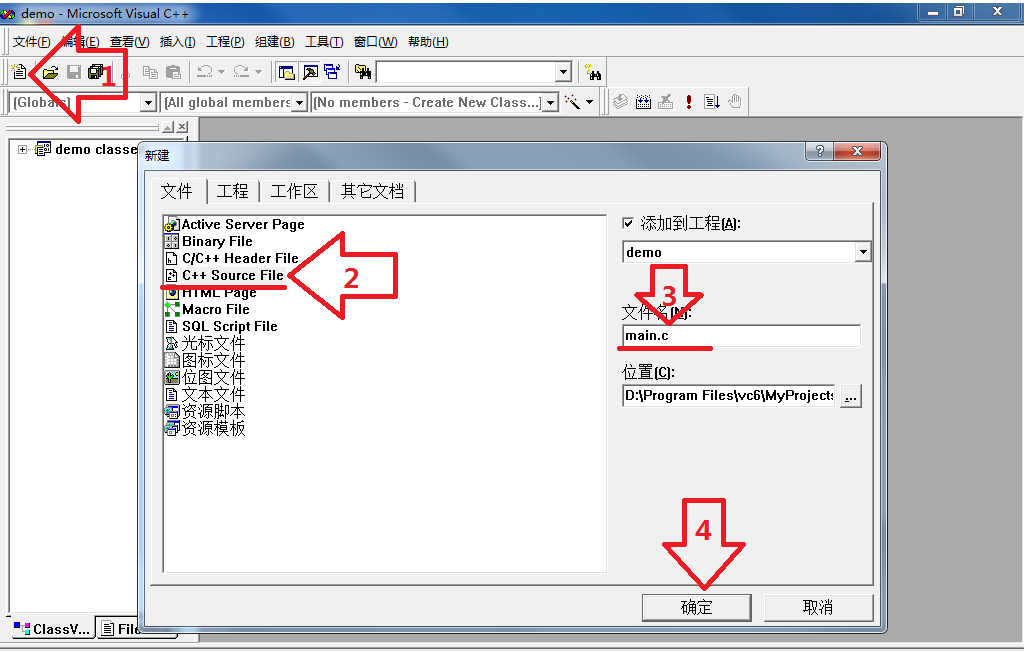Click the Find in Files toolbar icon
The width and height of the screenshot is (1024, 652).
coord(363,72)
